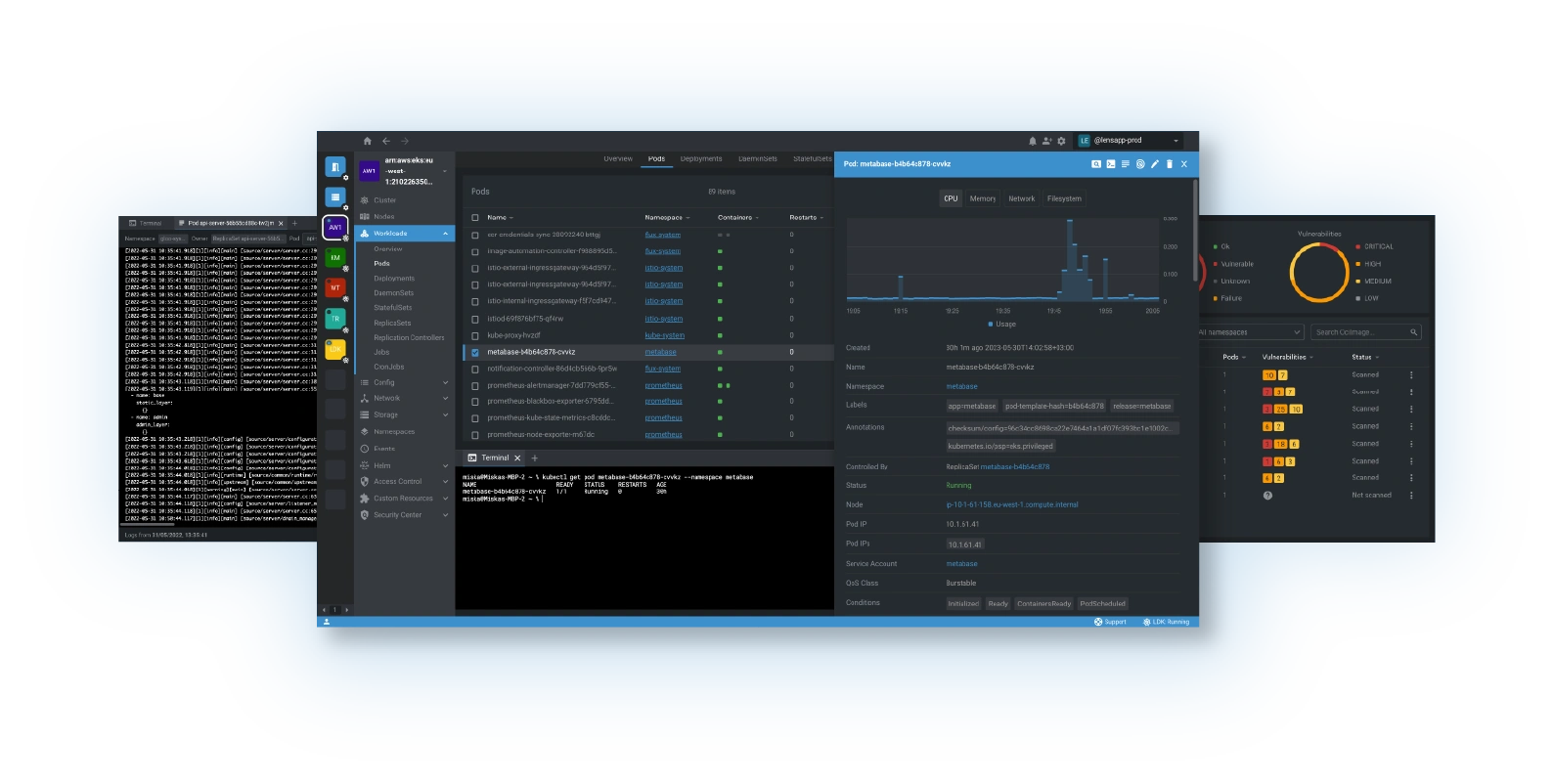1553x784 pixels.
Task: Go to the home icon in top bar
Action: [367, 141]
